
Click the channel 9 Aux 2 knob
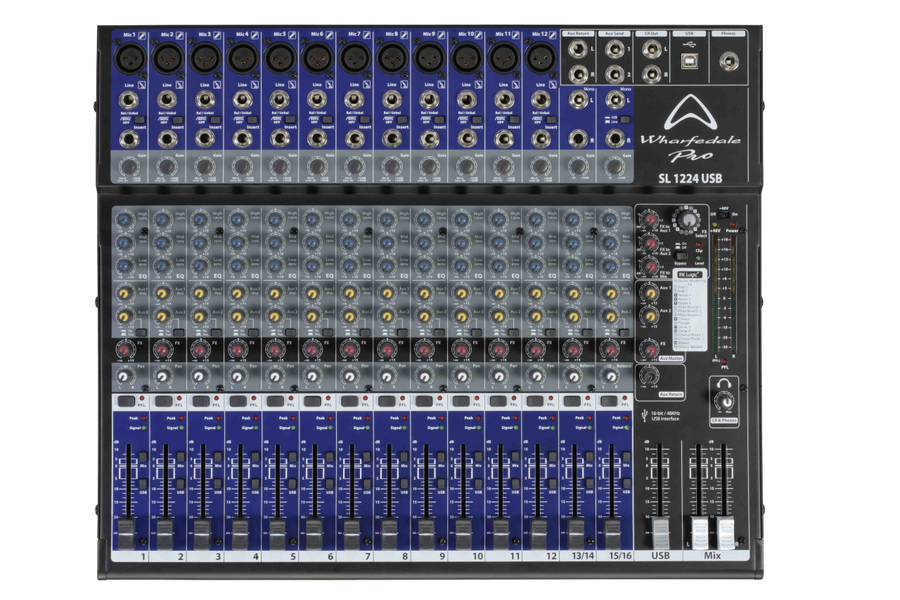pos(424,316)
